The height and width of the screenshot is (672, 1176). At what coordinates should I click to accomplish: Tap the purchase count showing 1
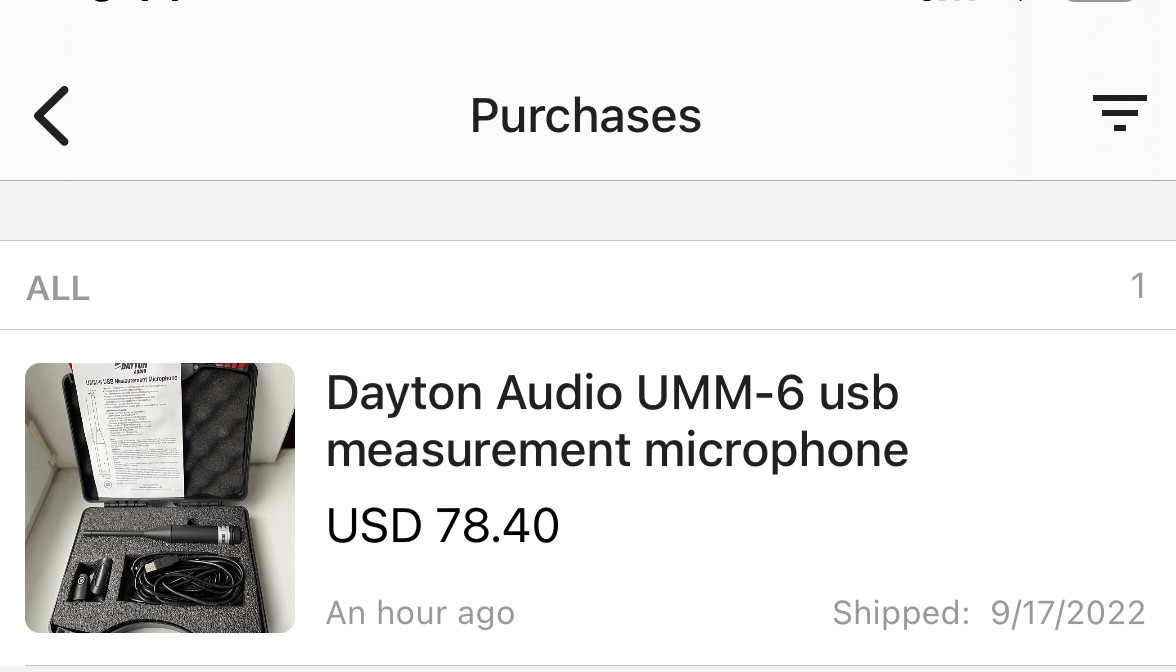click(1138, 285)
